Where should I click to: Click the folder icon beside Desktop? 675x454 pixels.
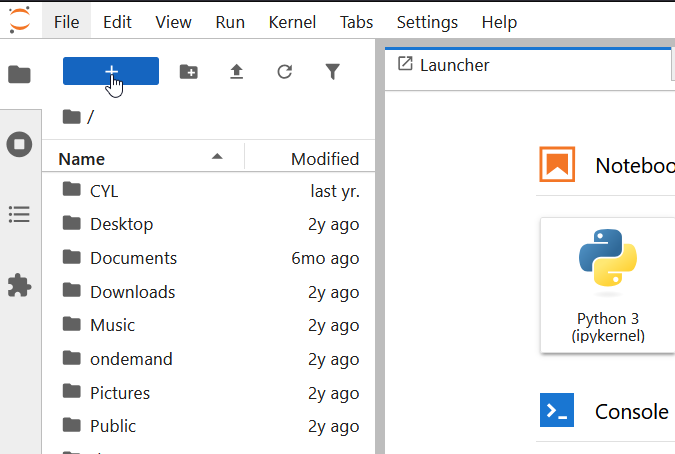click(x=71, y=223)
